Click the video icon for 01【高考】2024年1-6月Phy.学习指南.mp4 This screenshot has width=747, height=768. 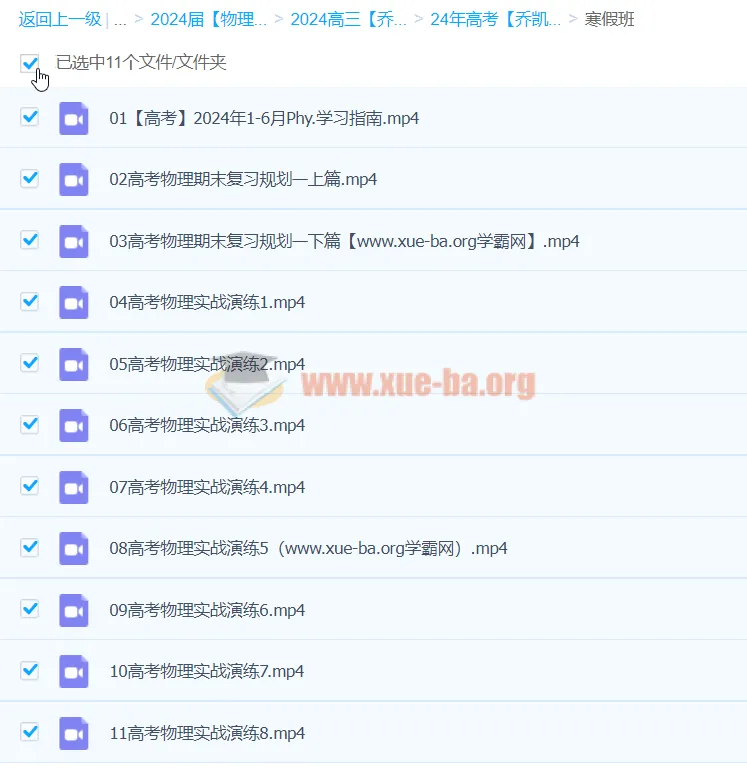73,118
